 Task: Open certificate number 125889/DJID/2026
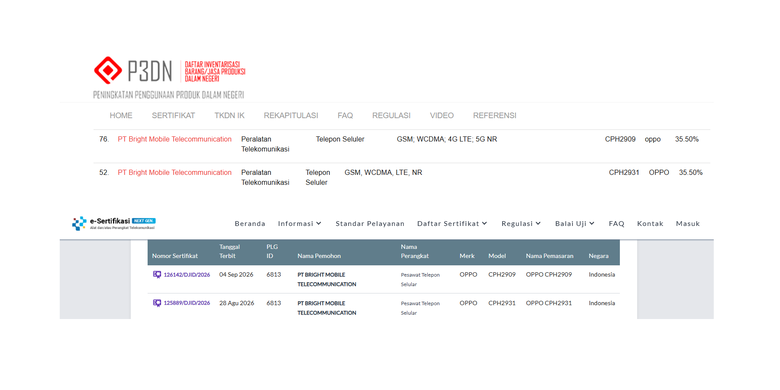tap(187, 302)
